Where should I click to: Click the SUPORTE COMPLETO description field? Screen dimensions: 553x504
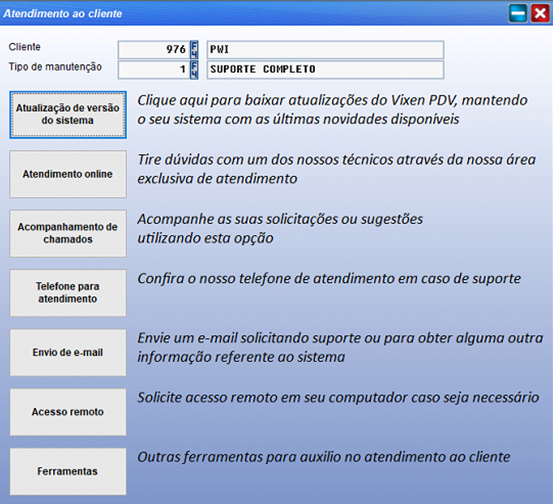[325, 69]
